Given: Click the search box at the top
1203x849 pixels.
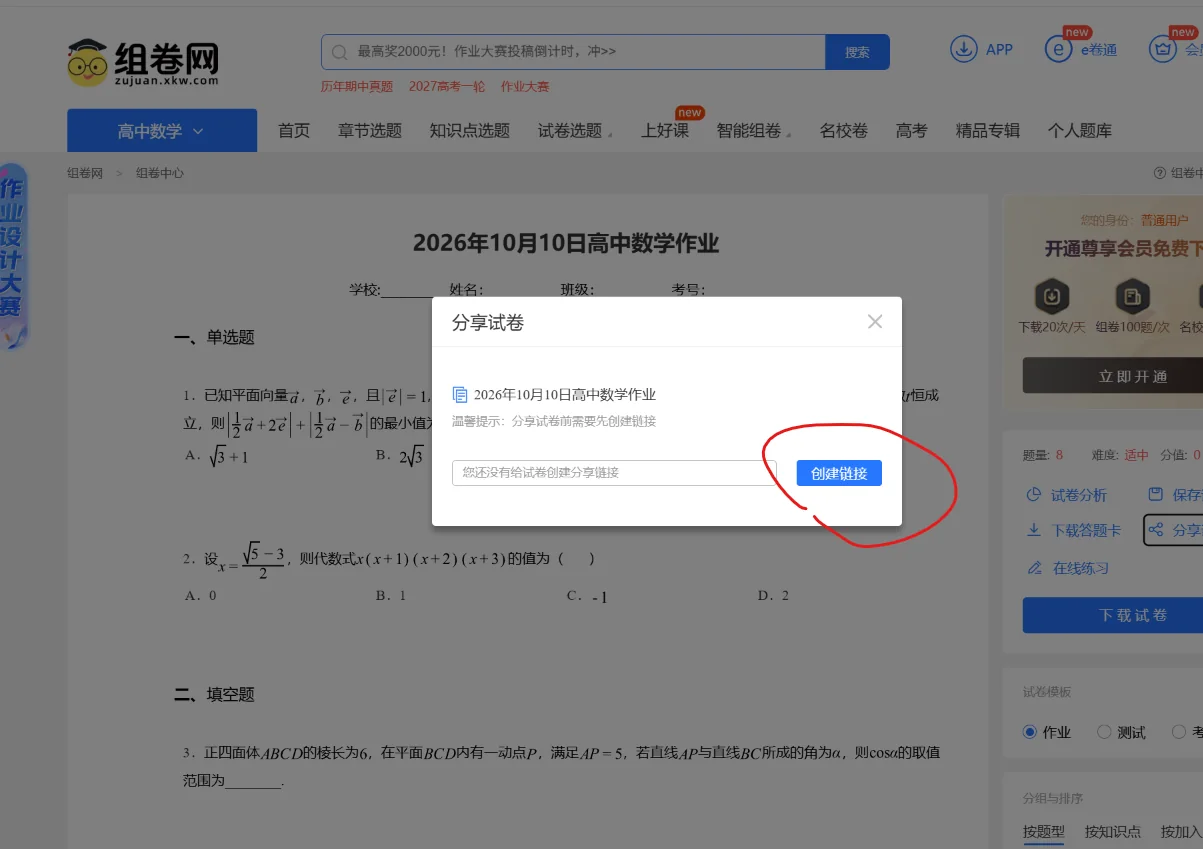Looking at the screenshot, I should (573, 52).
